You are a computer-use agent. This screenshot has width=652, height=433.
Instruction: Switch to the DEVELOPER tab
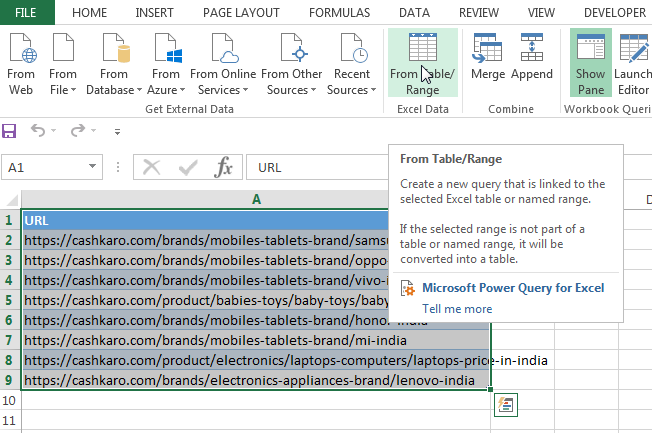[x=615, y=12]
